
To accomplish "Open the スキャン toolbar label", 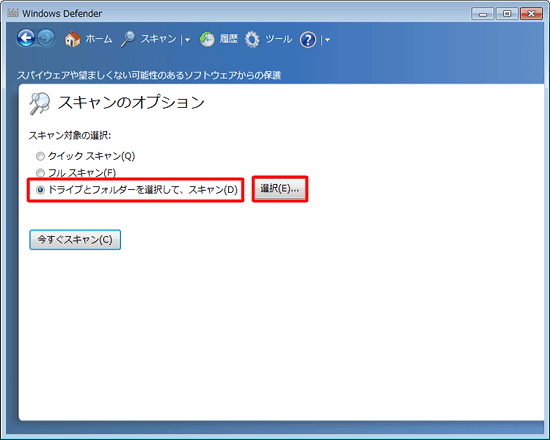I will 159,39.
